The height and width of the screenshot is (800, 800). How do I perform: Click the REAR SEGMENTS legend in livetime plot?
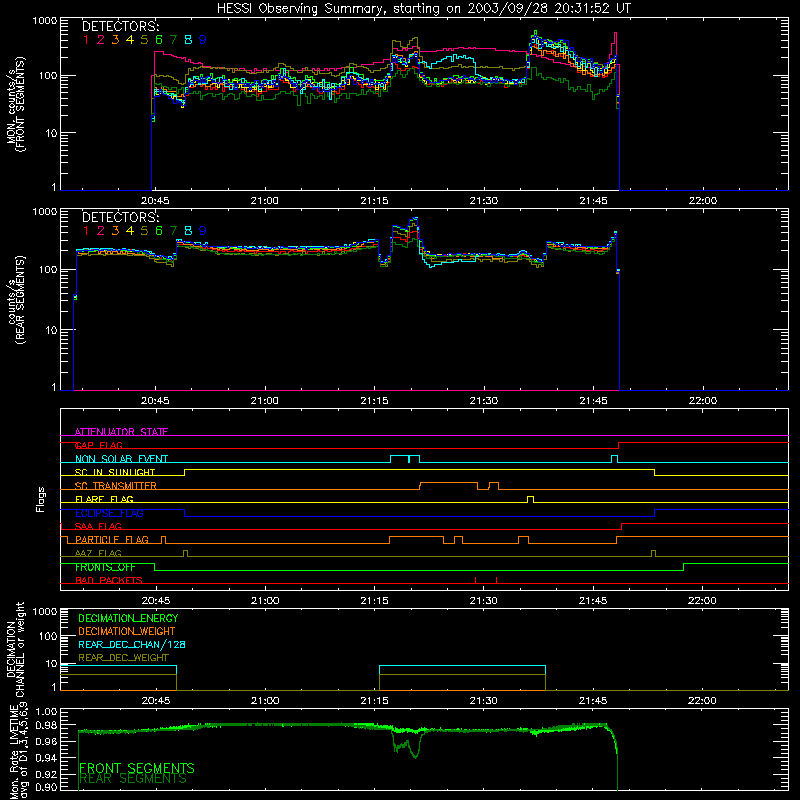click(133, 779)
